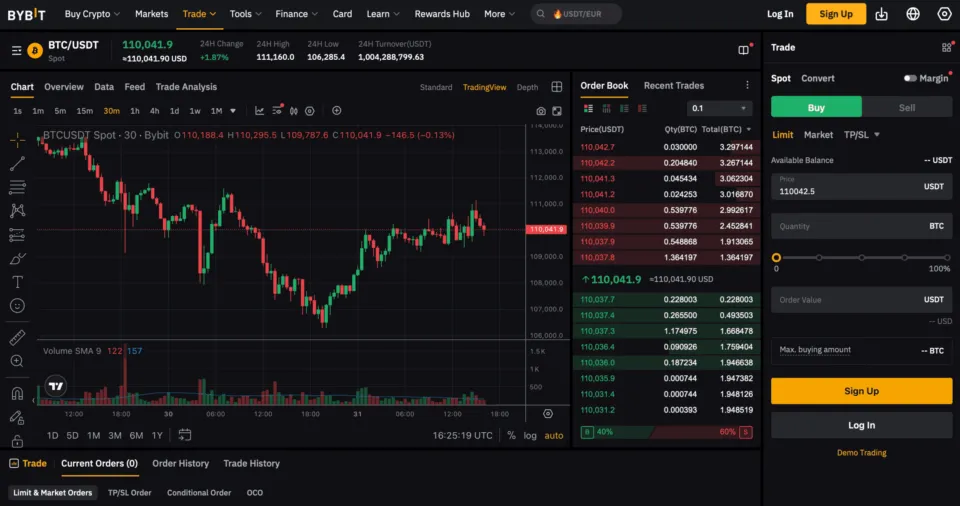960x506 pixels.
Task: Open the date range calendar icon
Action: [x=184, y=435]
